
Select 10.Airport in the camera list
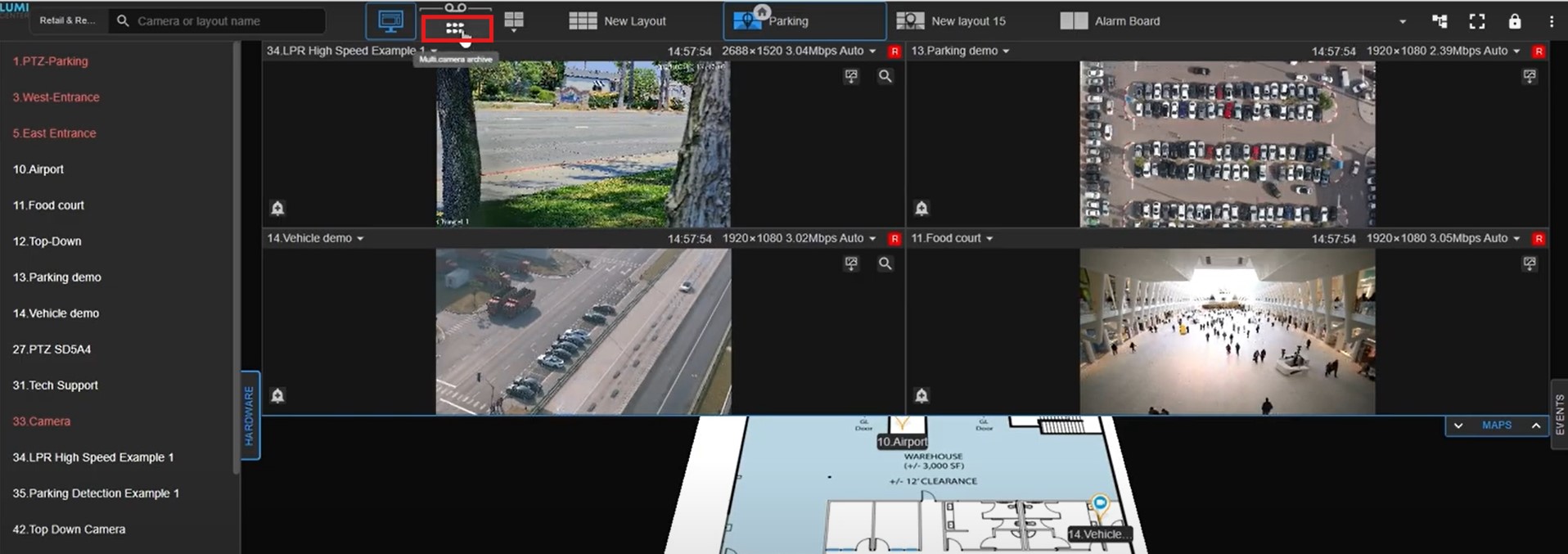coord(38,169)
